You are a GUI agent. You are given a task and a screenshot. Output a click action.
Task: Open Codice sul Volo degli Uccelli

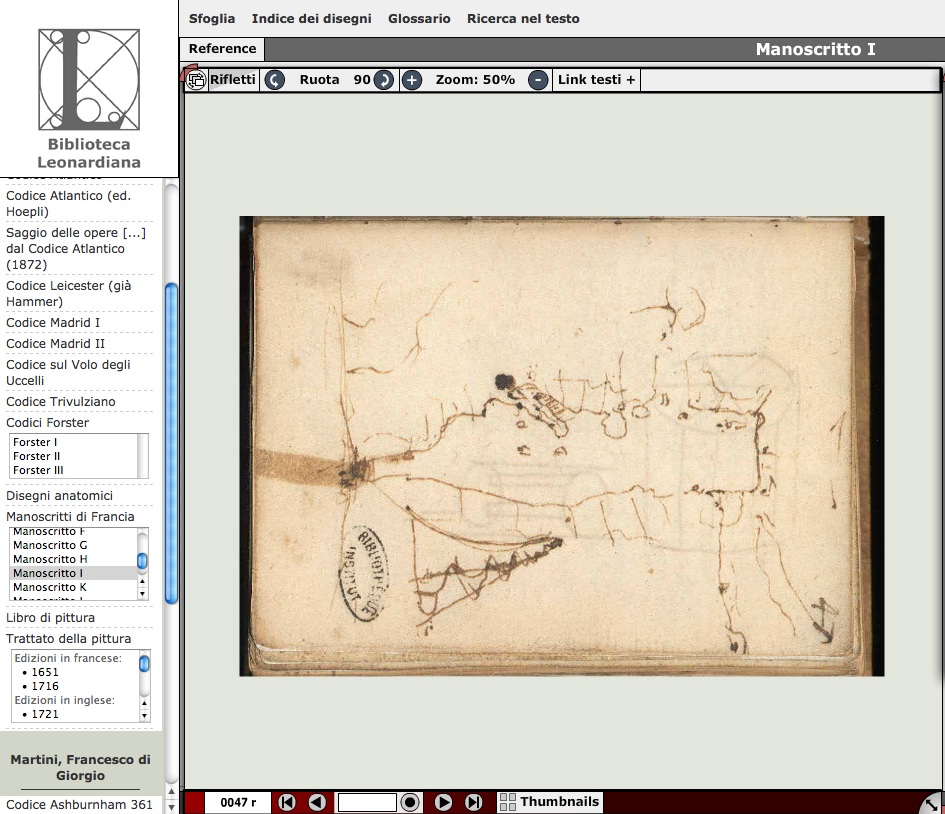click(x=68, y=372)
